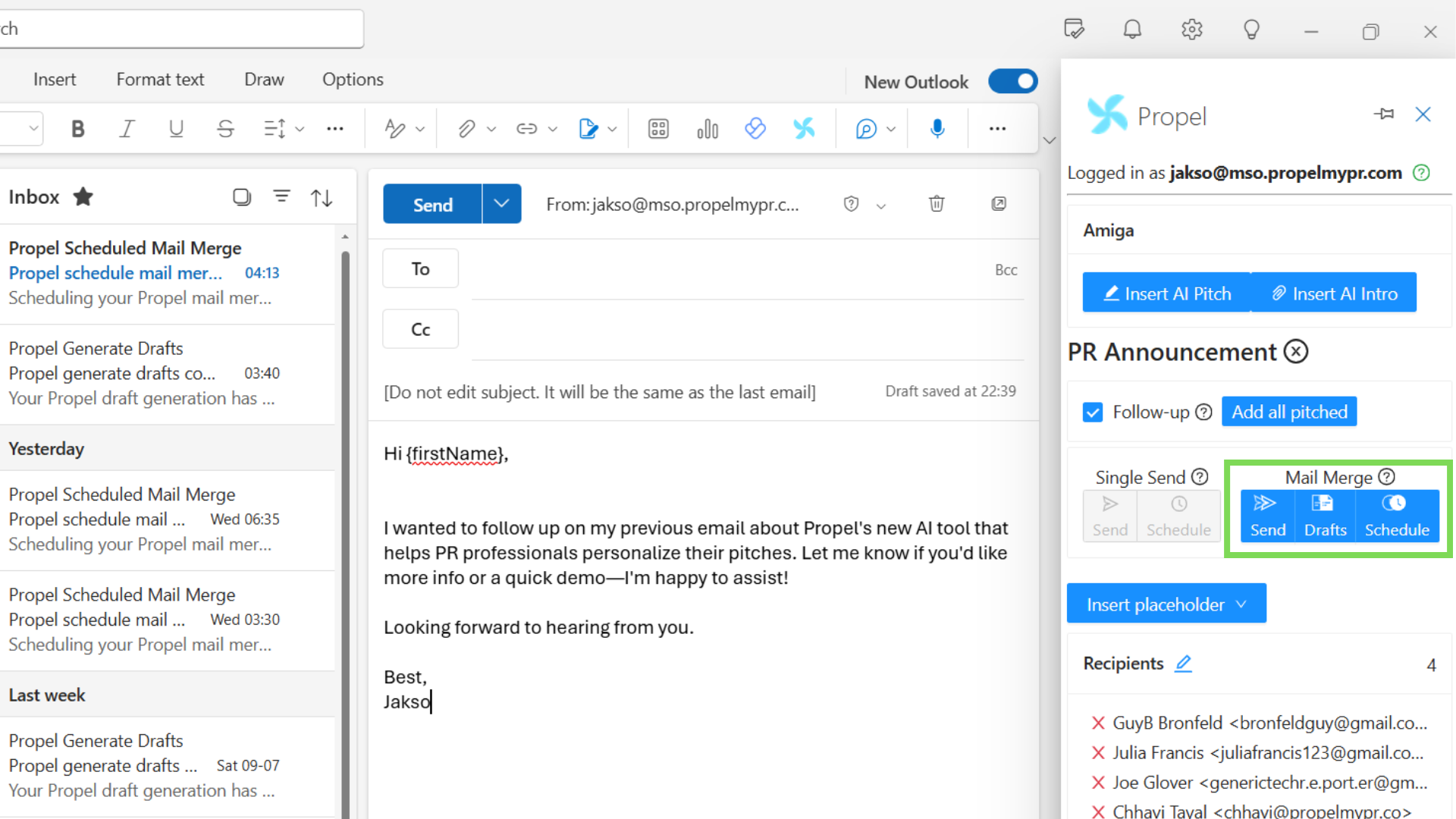Open My Day calendar check icon
The image size is (1456, 819).
(x=1074, y=30)
